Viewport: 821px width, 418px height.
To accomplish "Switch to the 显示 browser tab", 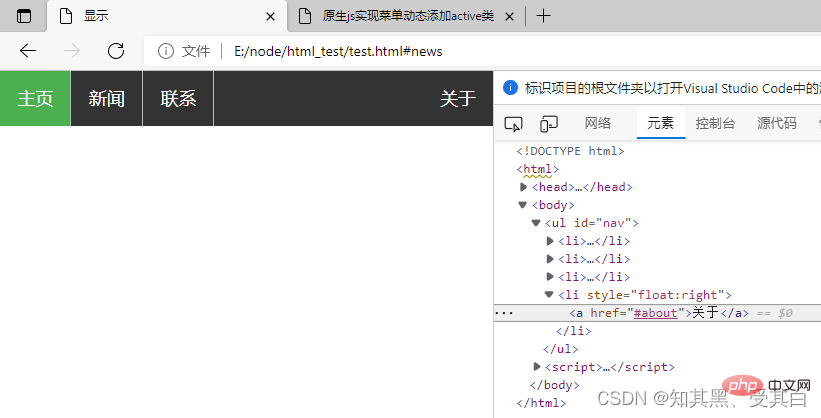I will tap(168, 16).
